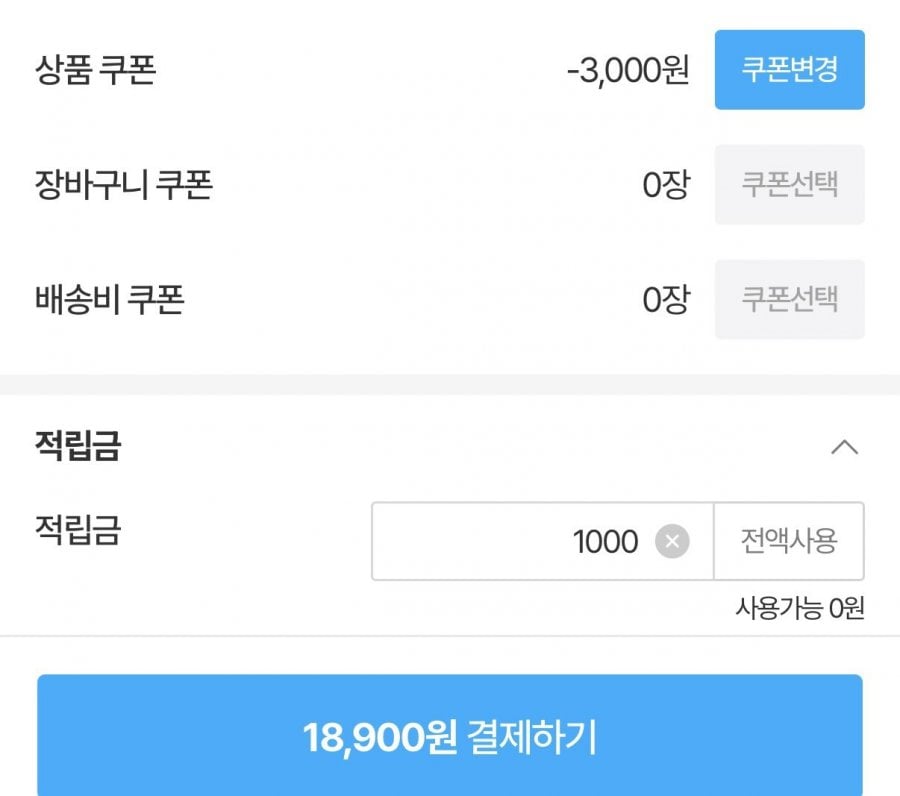This screenshot has width=900, height=796.
Task: Apply all points with 전액사용
Action: coord(789,541)
